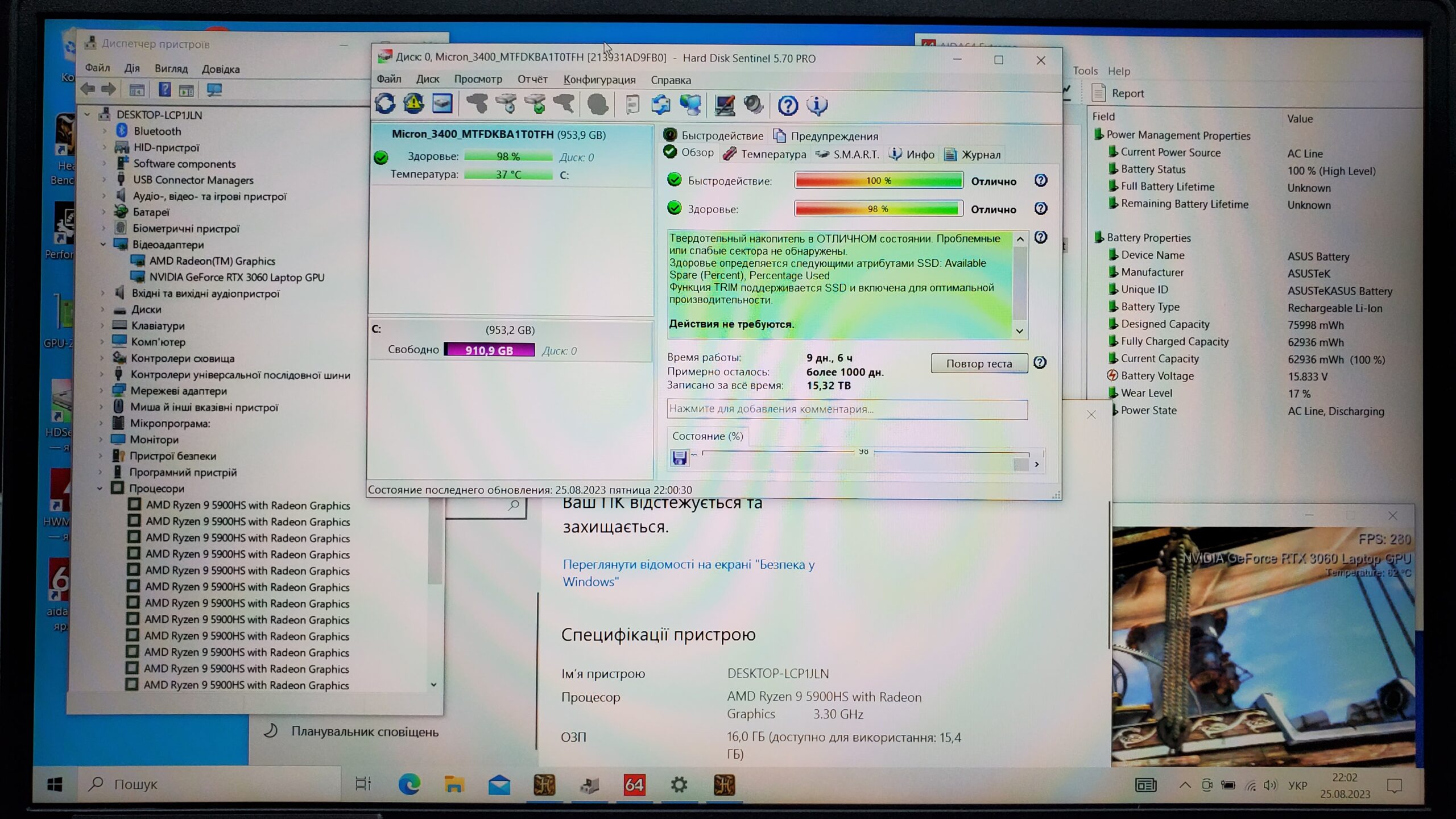Open the blue question mark help icon
This screenshot has width=1456, height=819.
pos(788,105)
